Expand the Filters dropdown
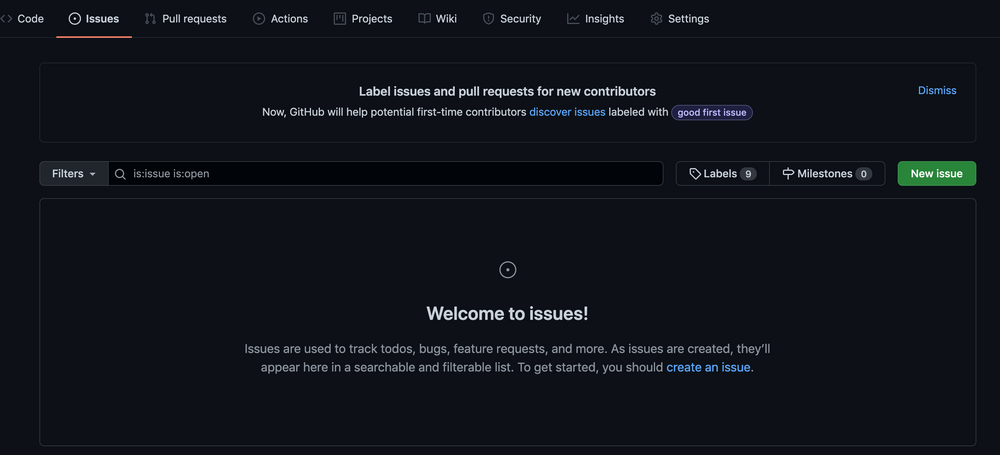The image size is (1000, 455). 74,174
